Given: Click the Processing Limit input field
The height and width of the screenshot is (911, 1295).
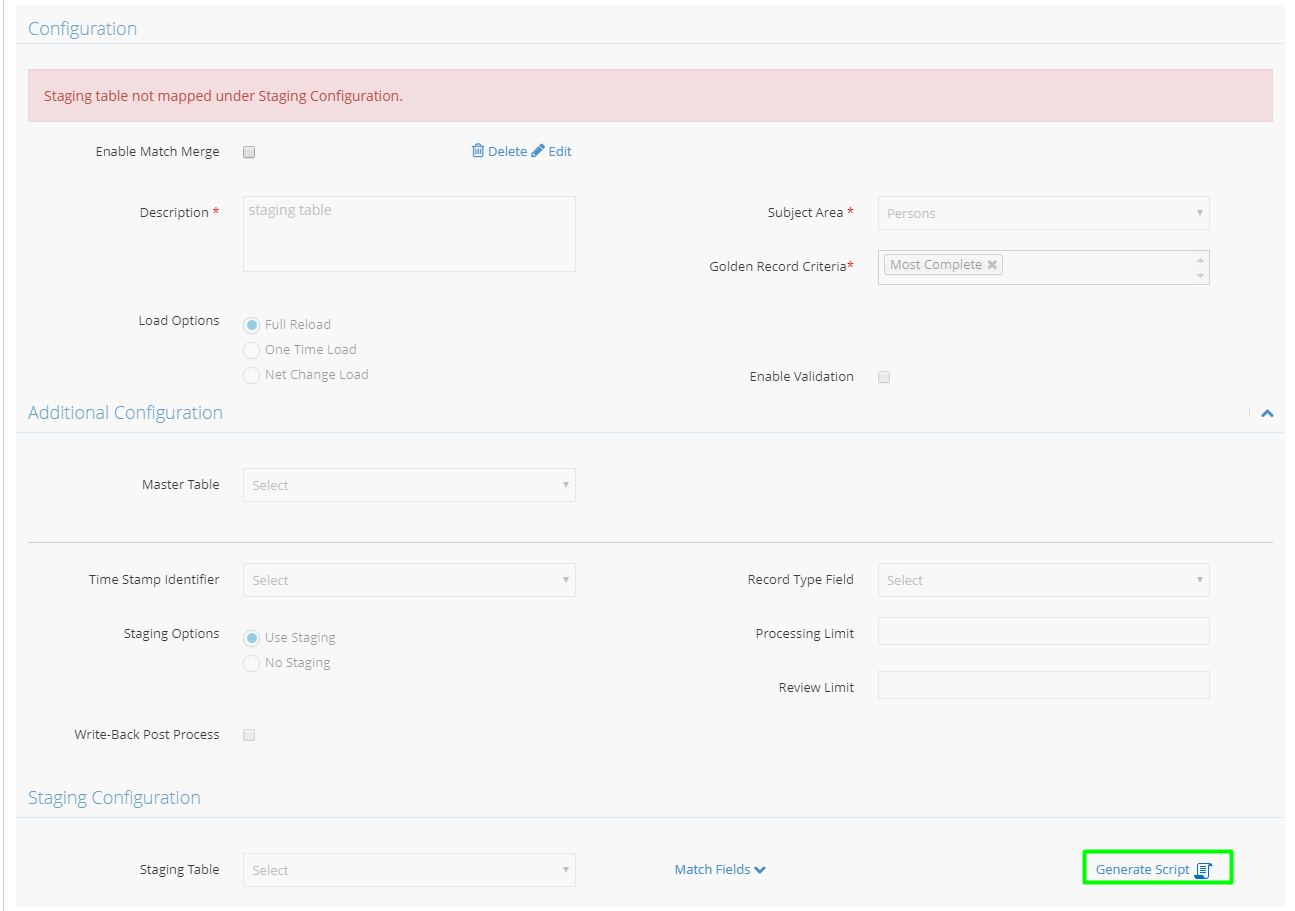Looking at the screenshot, I should pyautogui.click(x=1043, y=631).
